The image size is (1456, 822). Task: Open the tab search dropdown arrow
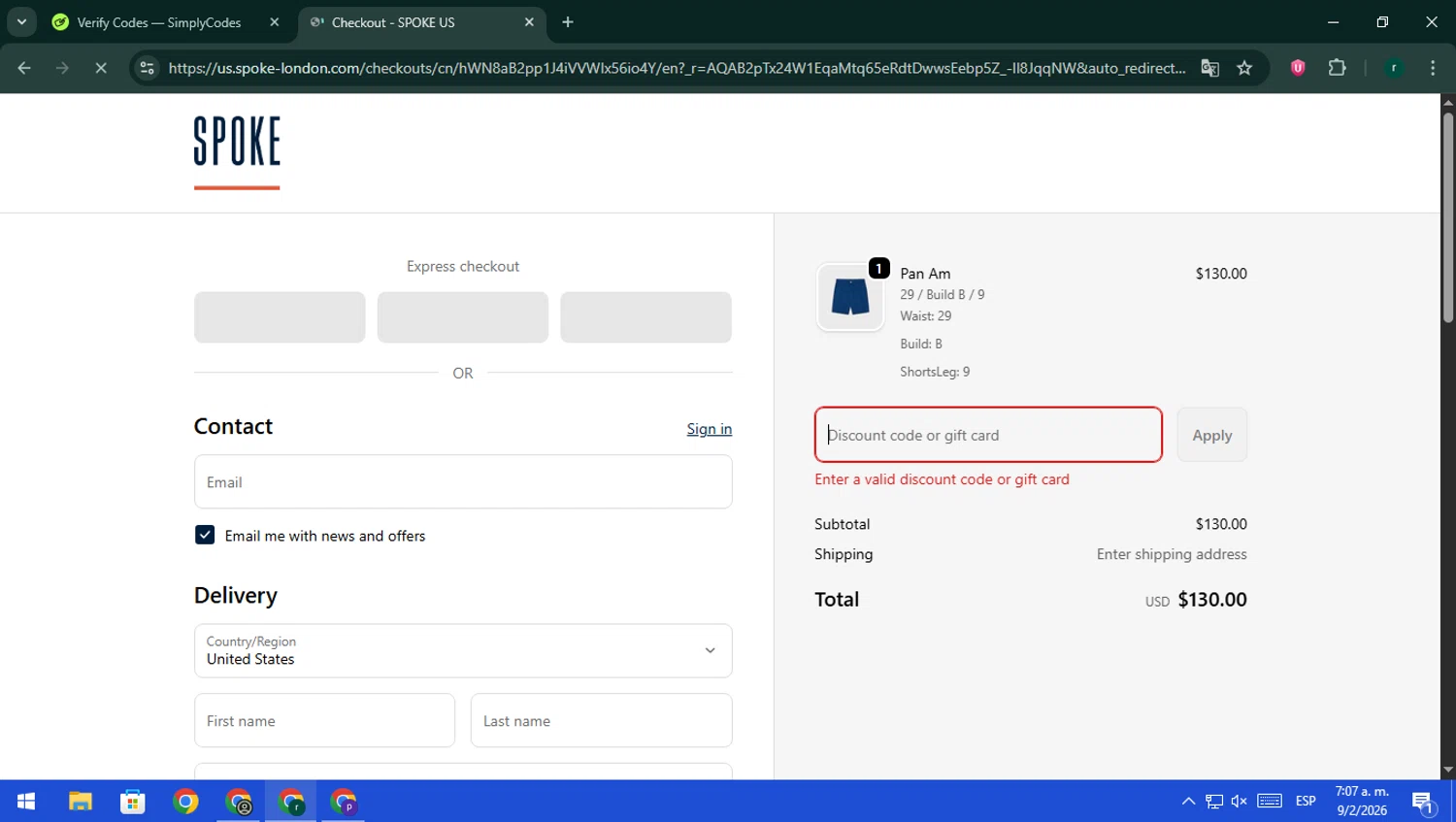(21, 22)
